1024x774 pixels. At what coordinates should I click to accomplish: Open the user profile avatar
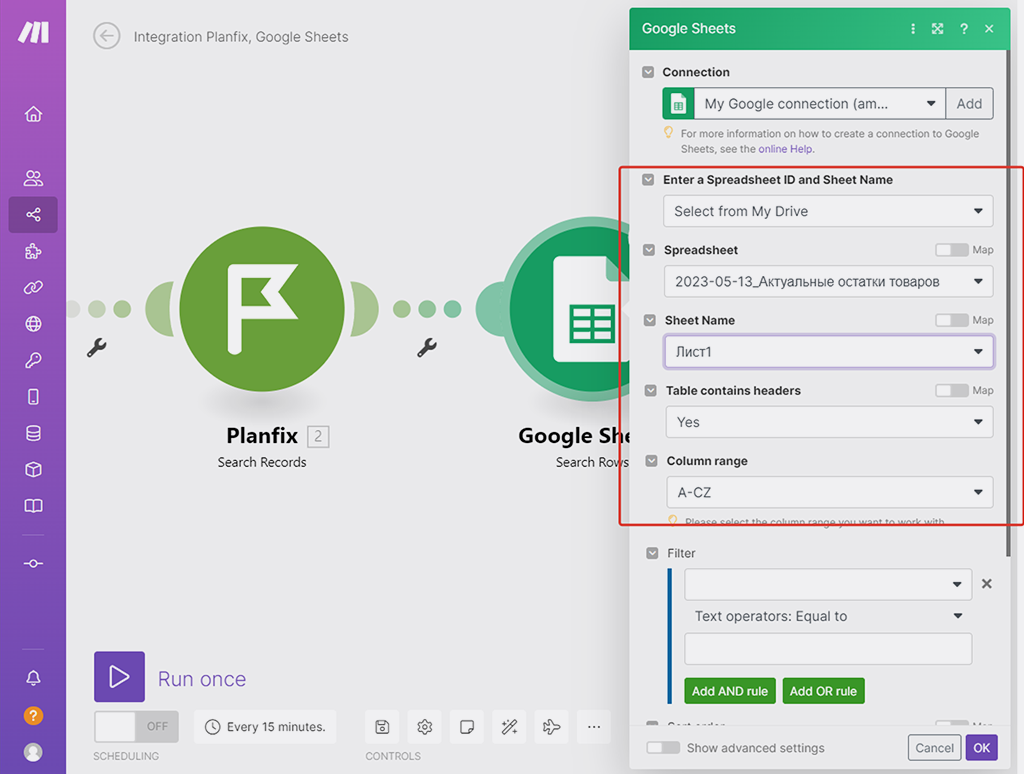33,752
